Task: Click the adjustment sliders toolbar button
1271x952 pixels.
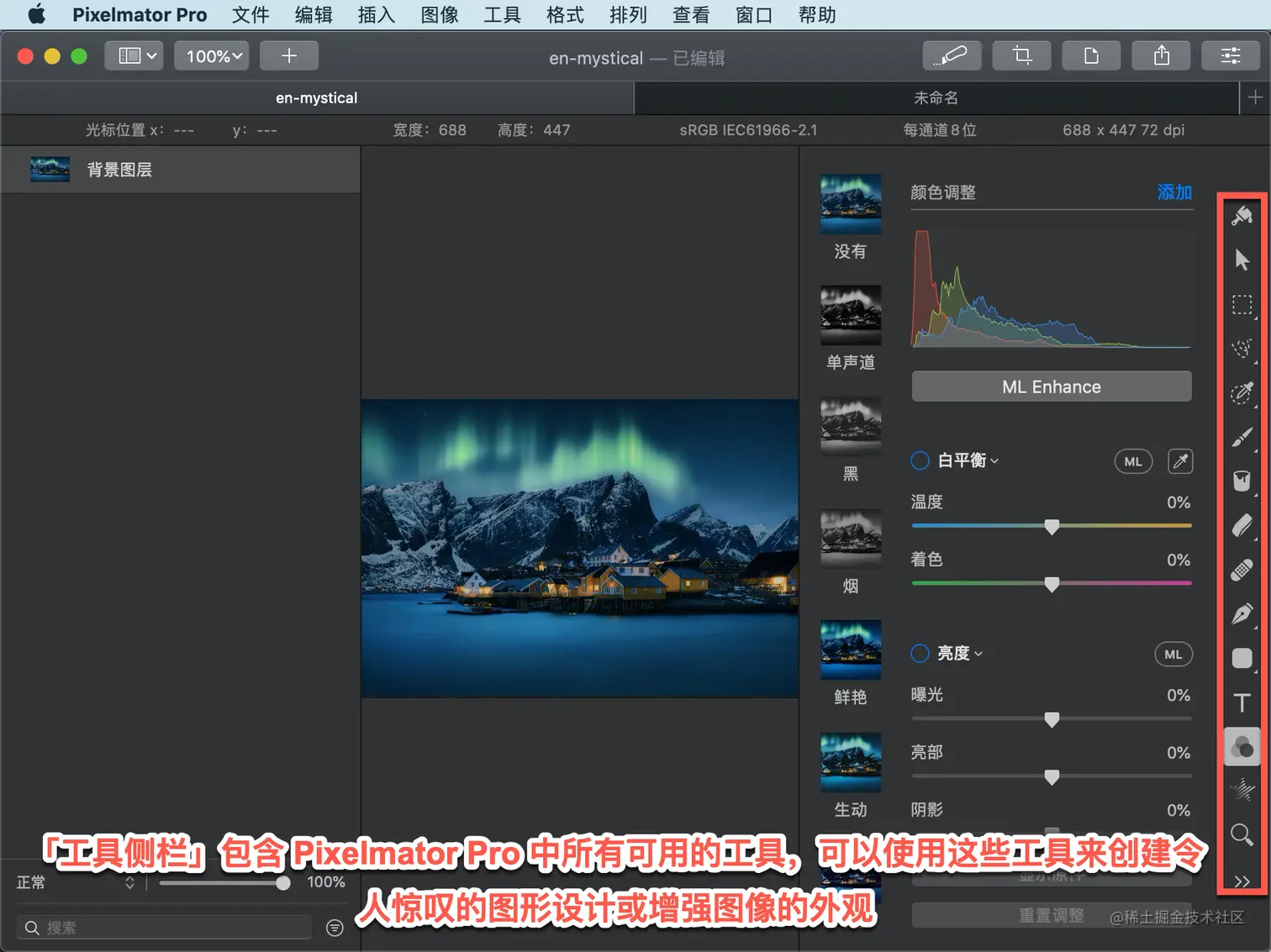Action: tap(1231, 55)
